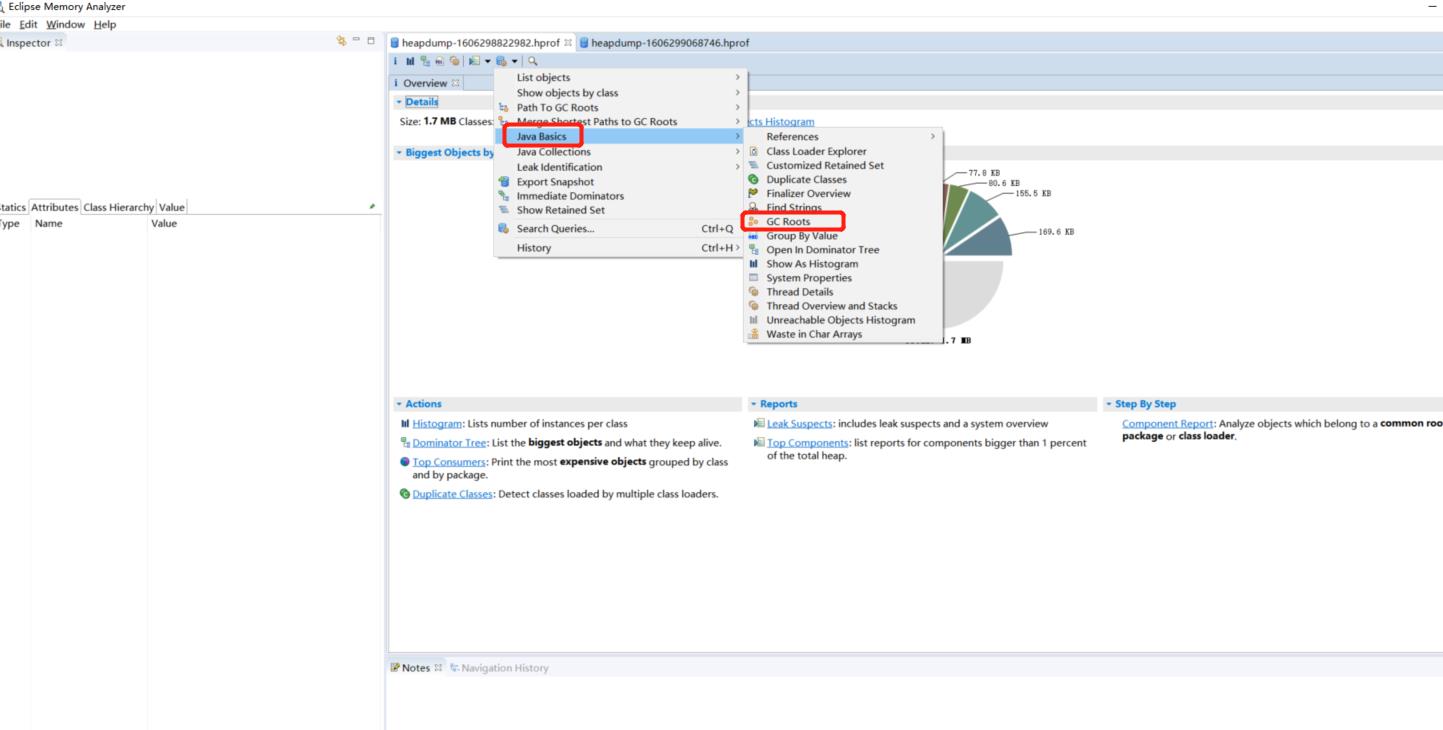Click the Group By Value icon

[754, 236]
